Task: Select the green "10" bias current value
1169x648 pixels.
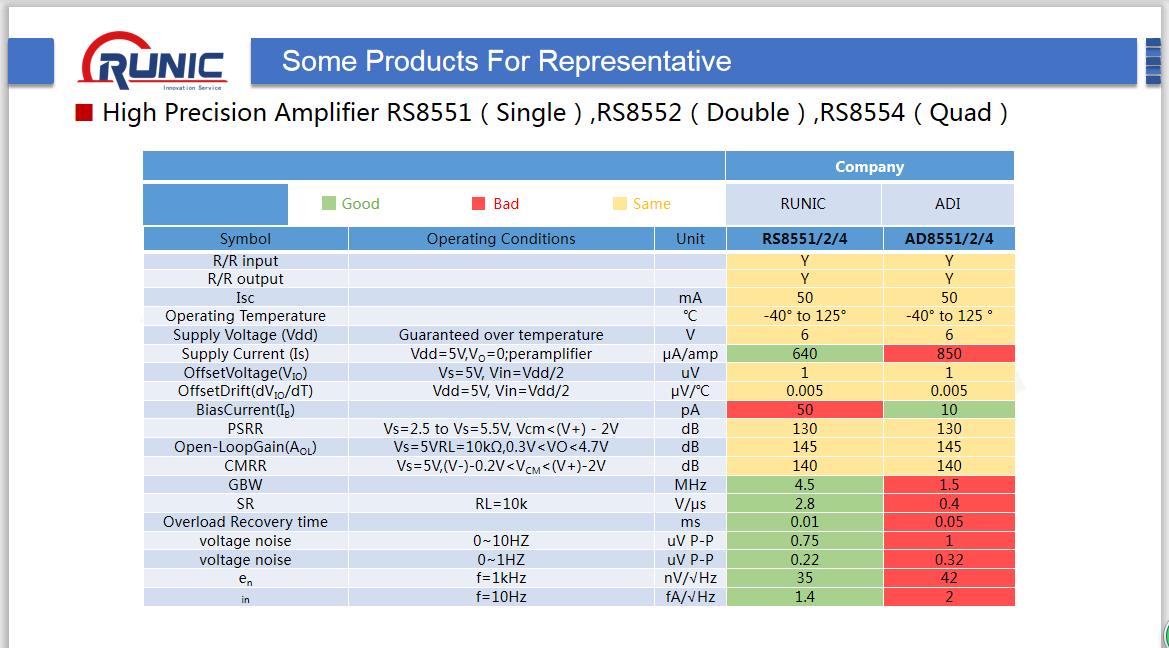Action: click(x=949, y=410)
